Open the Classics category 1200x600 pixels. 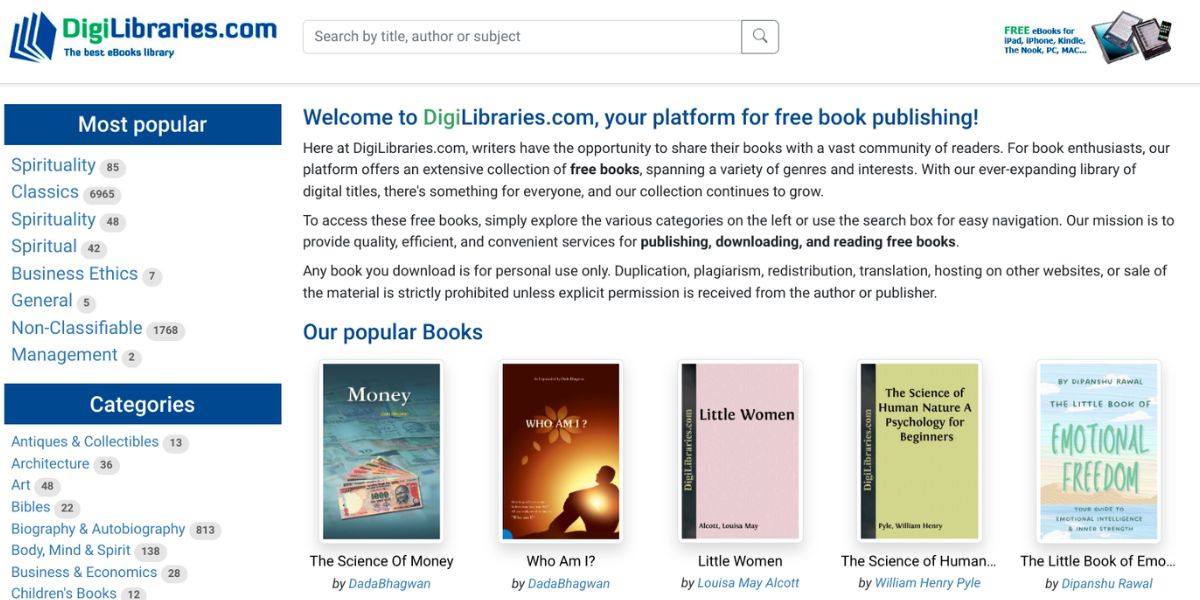click(x=44, y=192)
